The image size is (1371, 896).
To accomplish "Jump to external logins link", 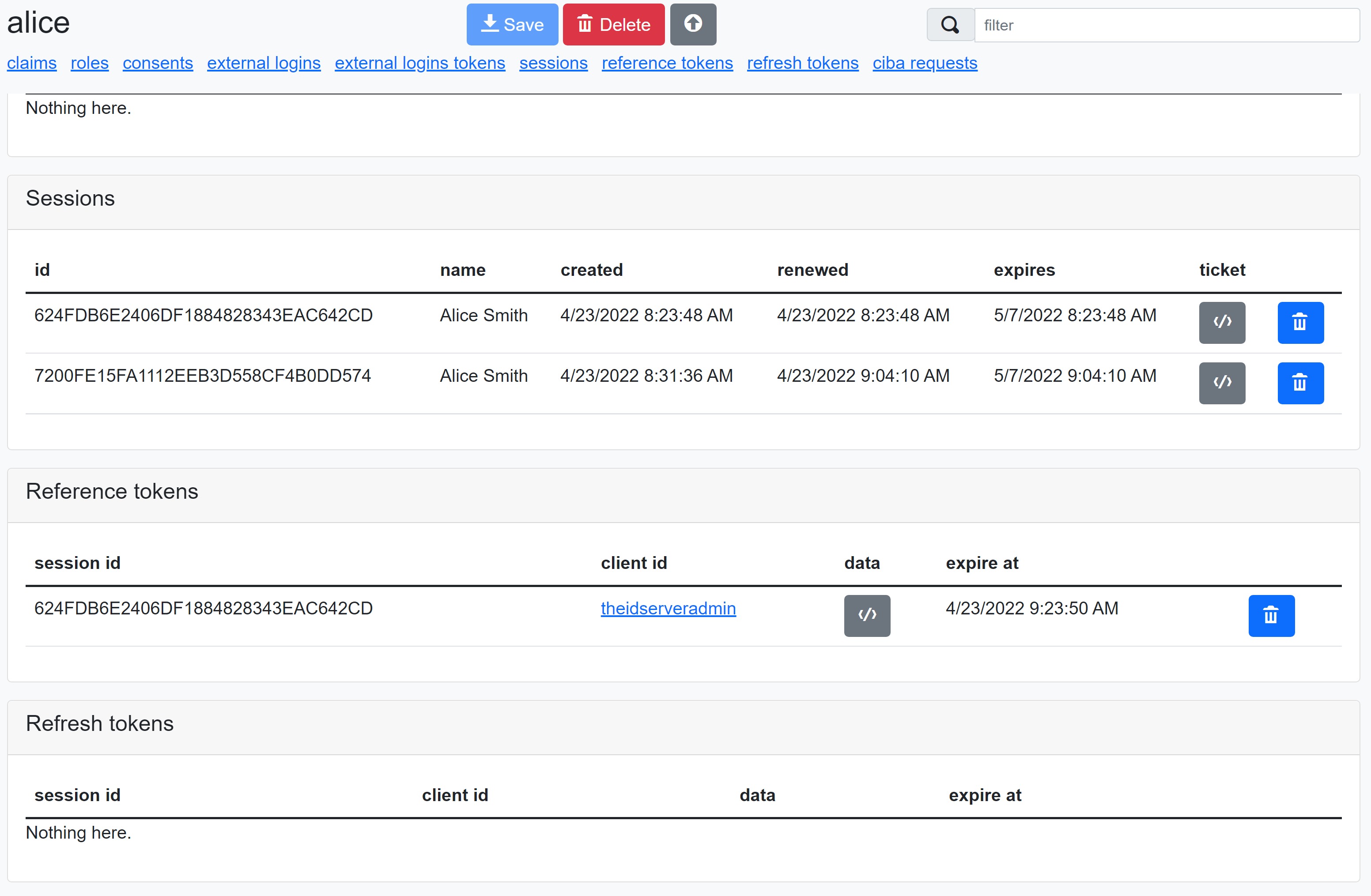I will [x=264, y=63].
